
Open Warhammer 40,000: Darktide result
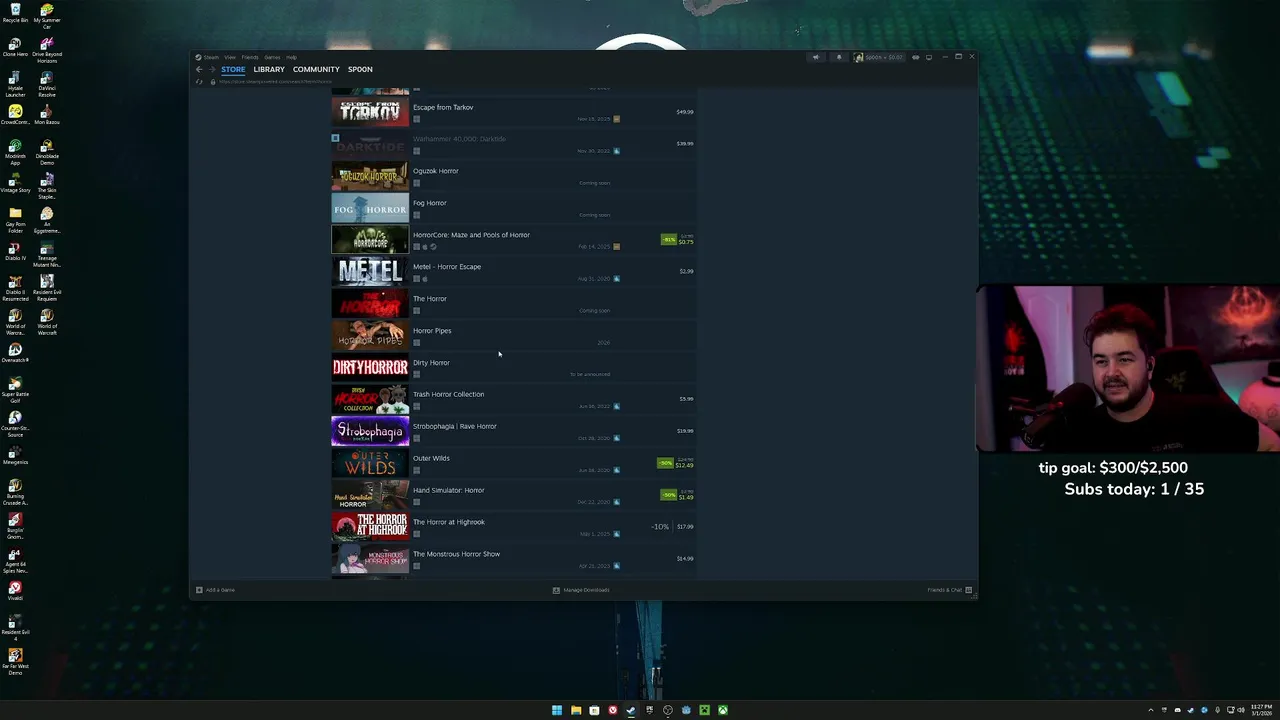(513, 144)
